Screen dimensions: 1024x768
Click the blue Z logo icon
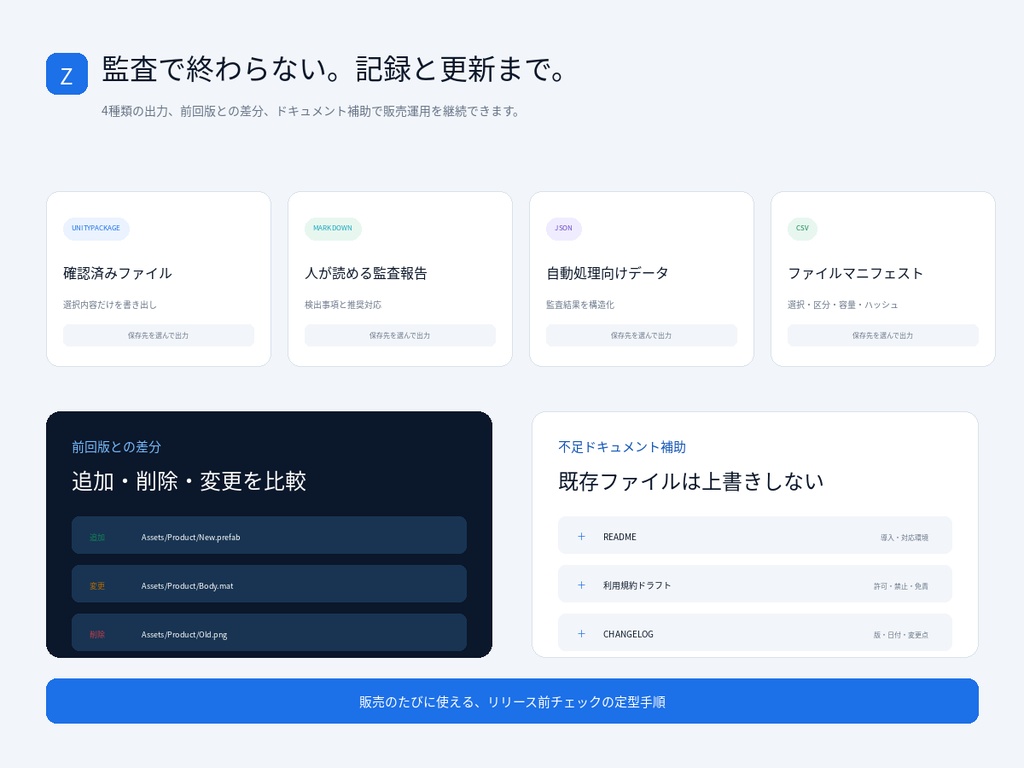coord(67,74)
